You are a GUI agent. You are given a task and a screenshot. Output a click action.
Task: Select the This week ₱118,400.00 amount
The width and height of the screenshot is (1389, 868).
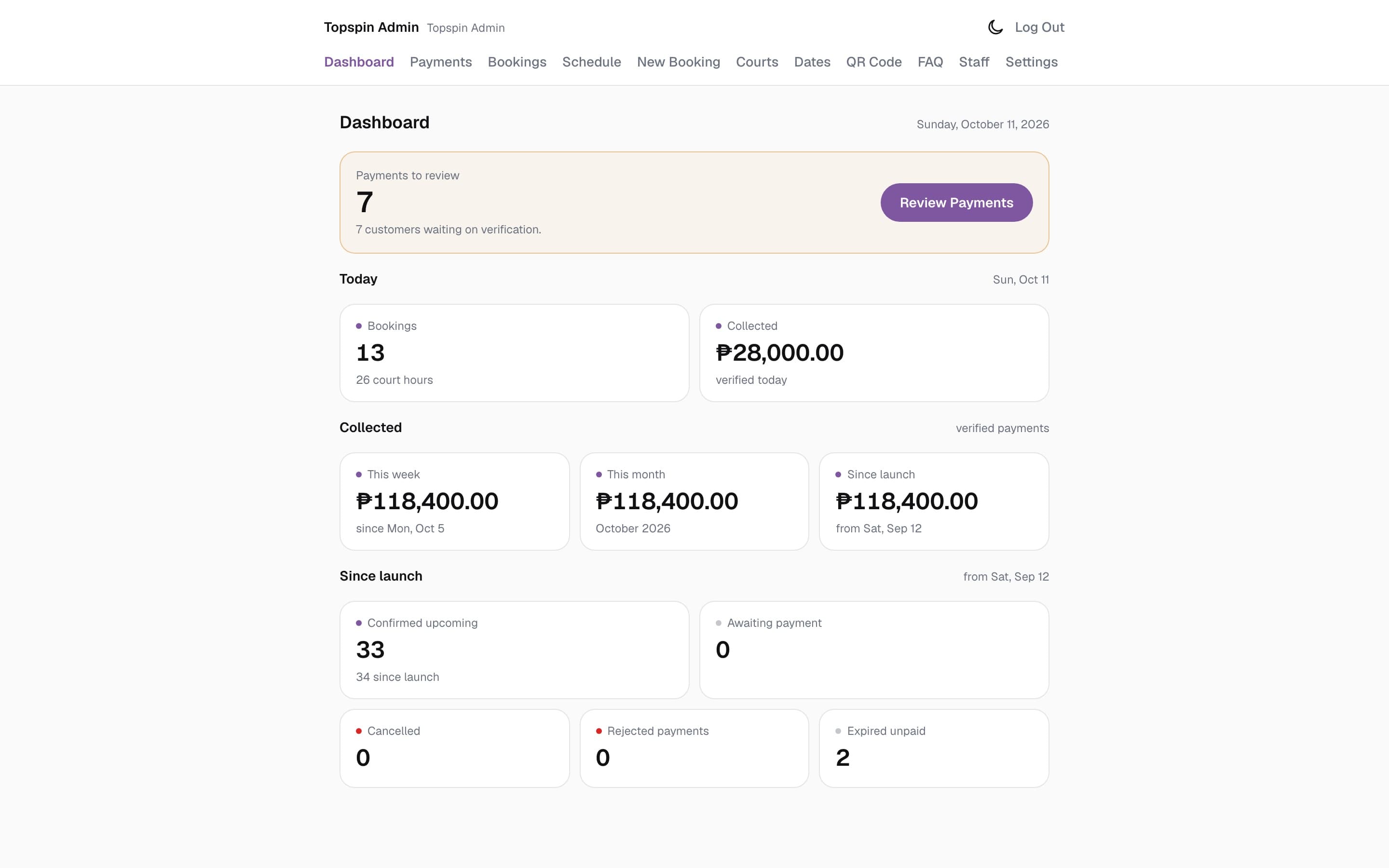click(x=427, y=501)
